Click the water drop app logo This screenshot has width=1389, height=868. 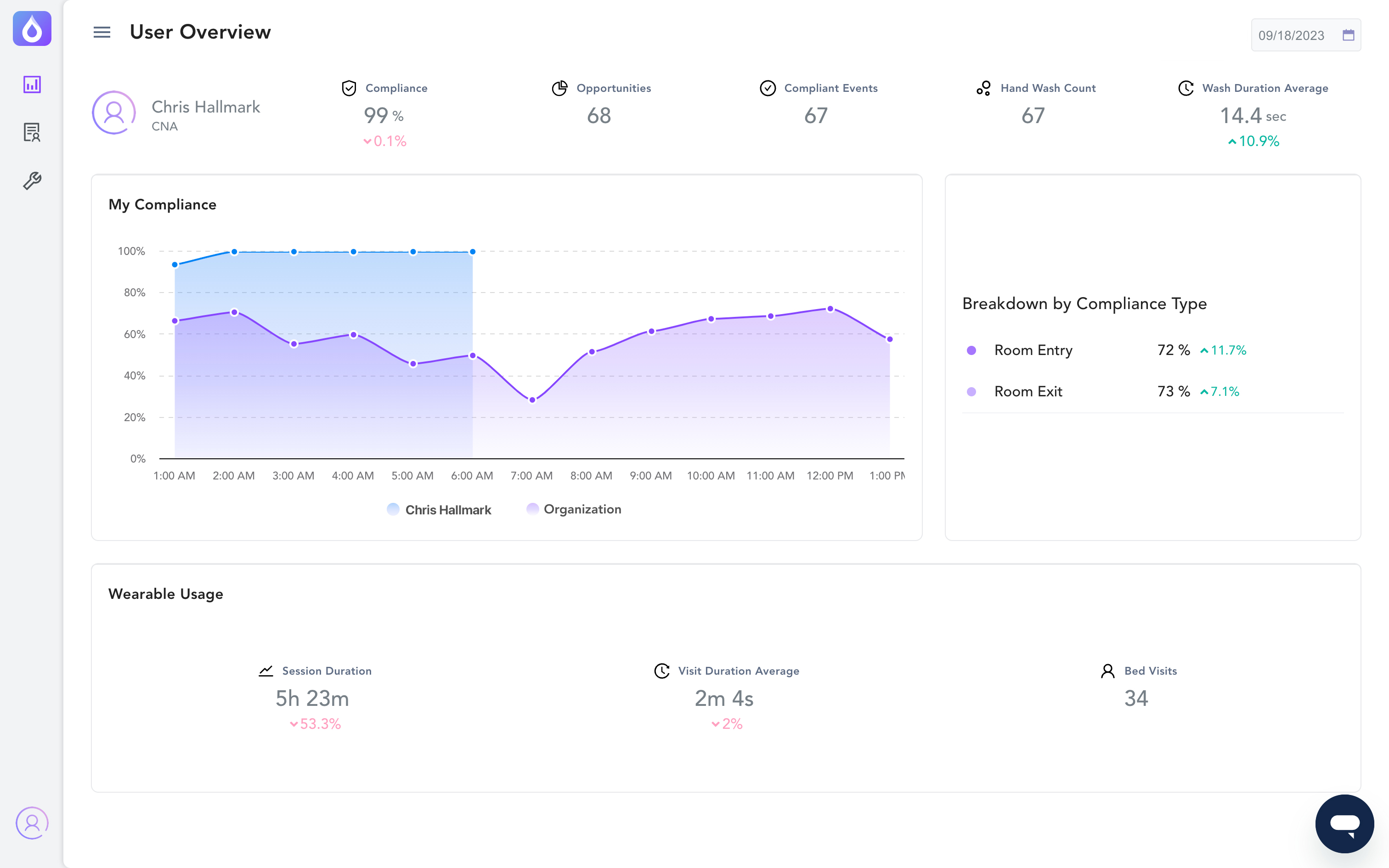32,28
